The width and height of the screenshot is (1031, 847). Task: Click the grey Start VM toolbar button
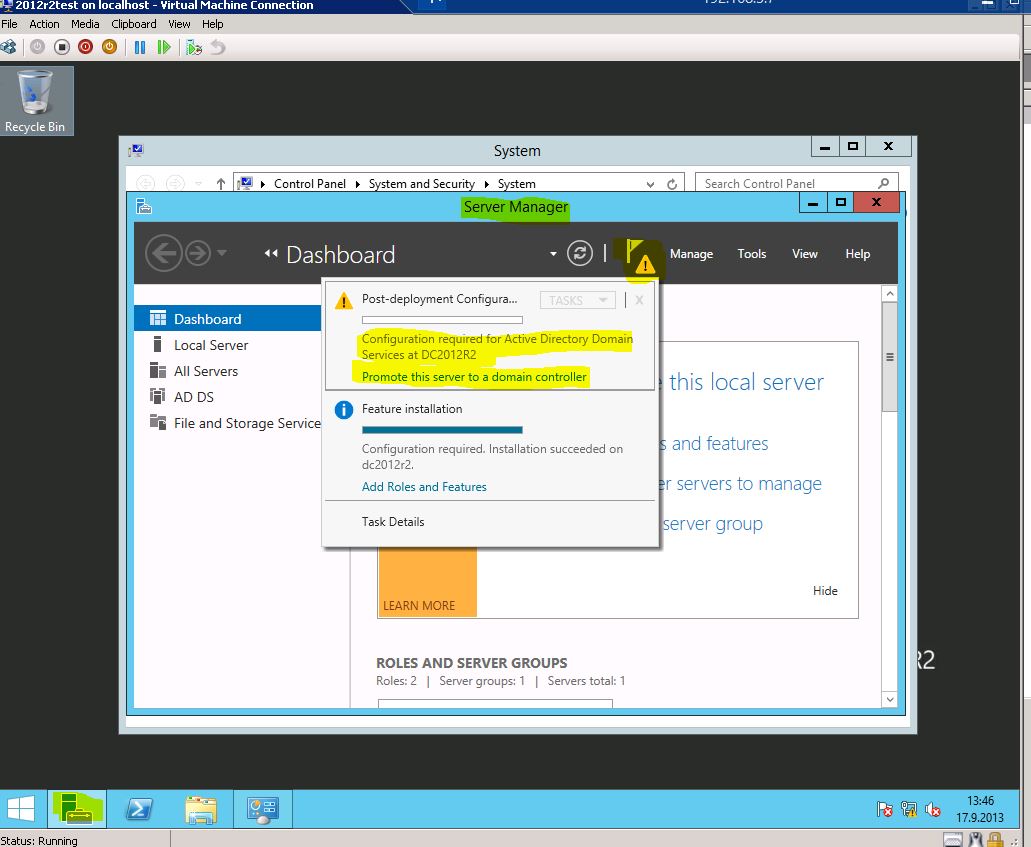pyautogui.click(x=37, y=47)
